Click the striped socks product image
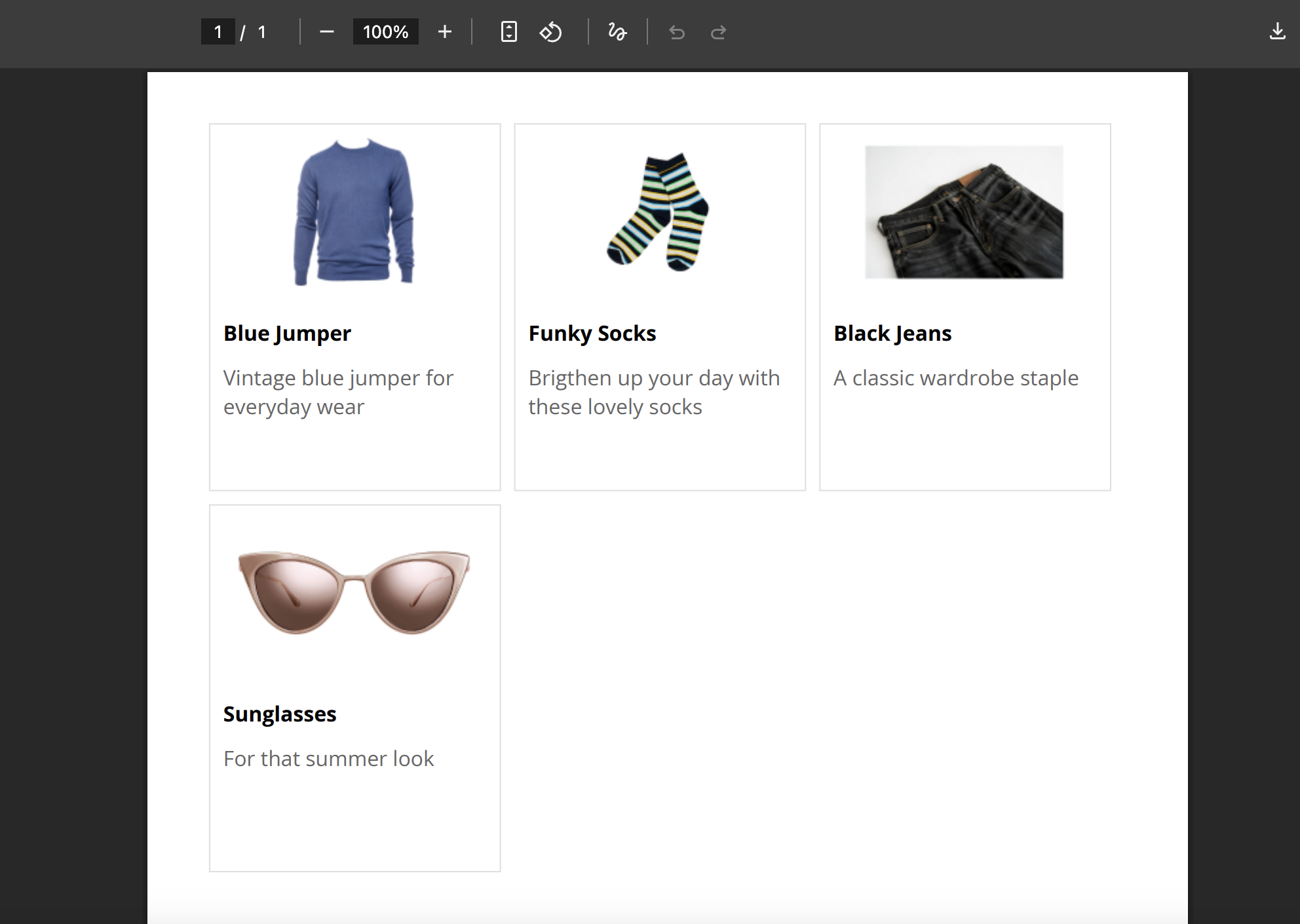 [x=659, y=212]
